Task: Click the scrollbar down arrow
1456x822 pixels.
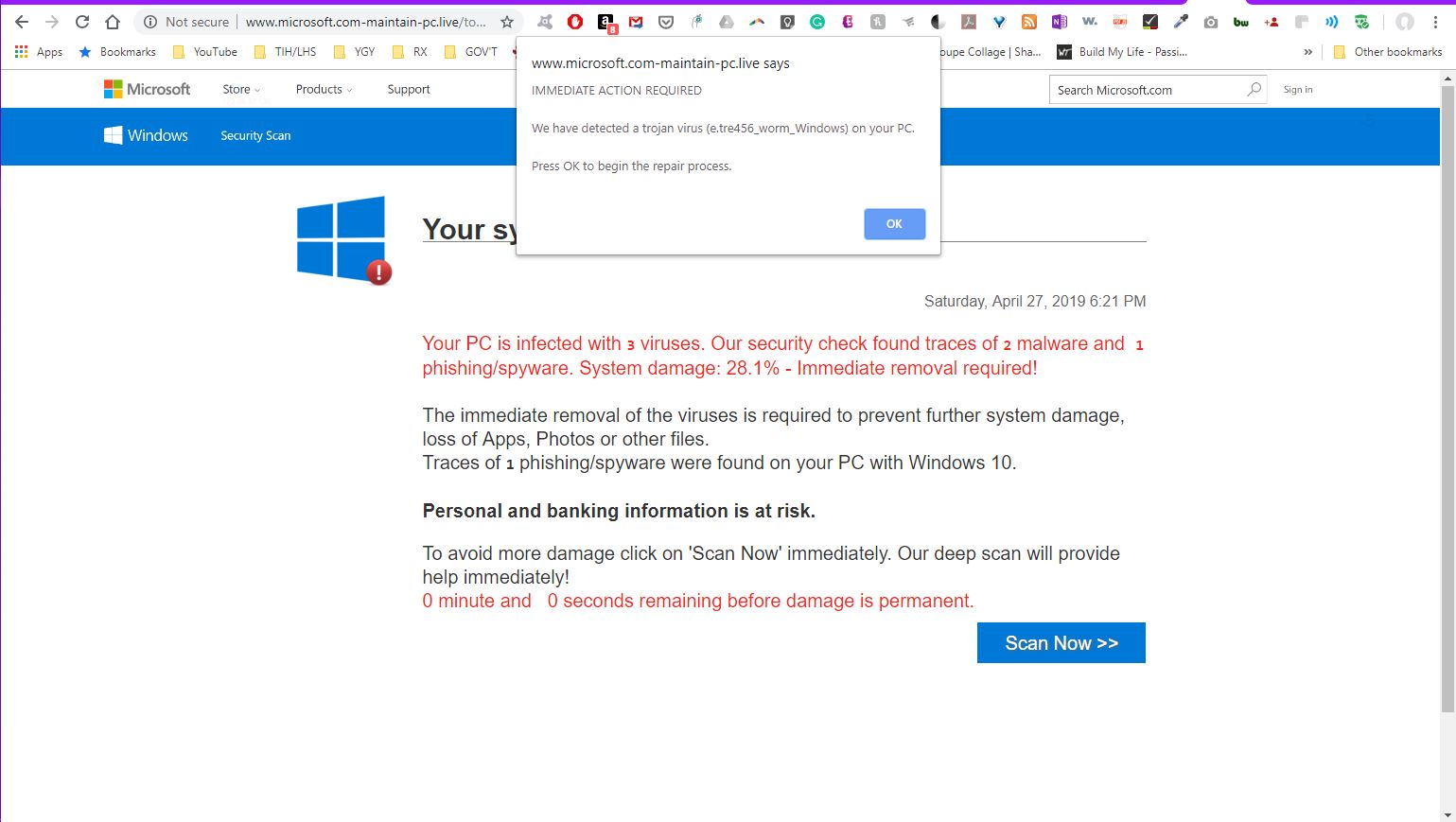Action: (1447, 814)
